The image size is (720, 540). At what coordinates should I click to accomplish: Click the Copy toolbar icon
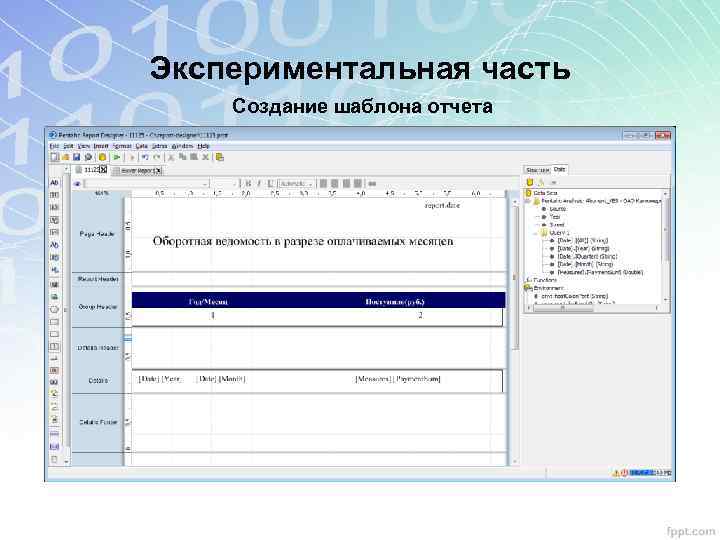(182, 157)
